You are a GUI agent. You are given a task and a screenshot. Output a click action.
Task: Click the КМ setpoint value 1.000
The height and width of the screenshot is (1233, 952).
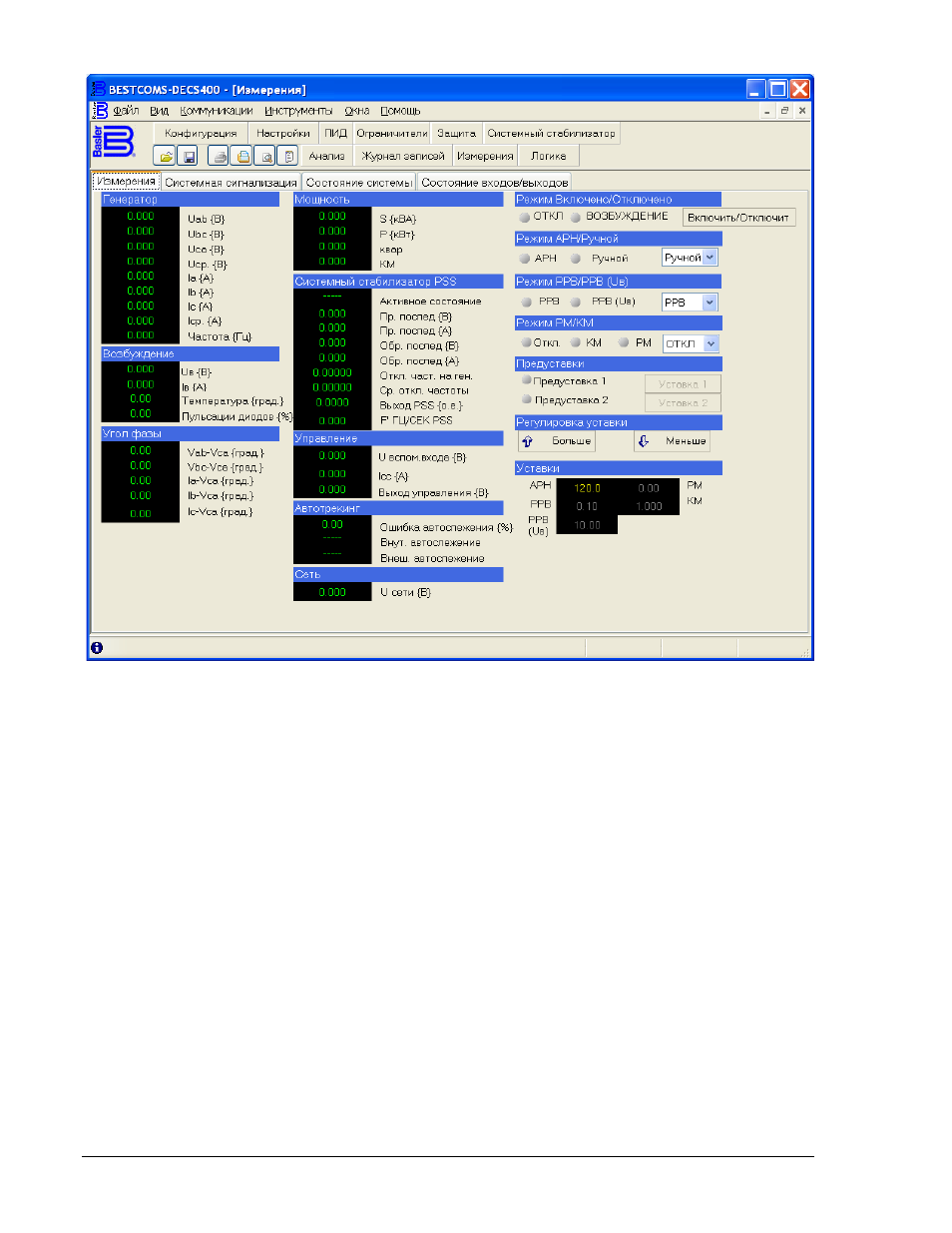[649, 506]
